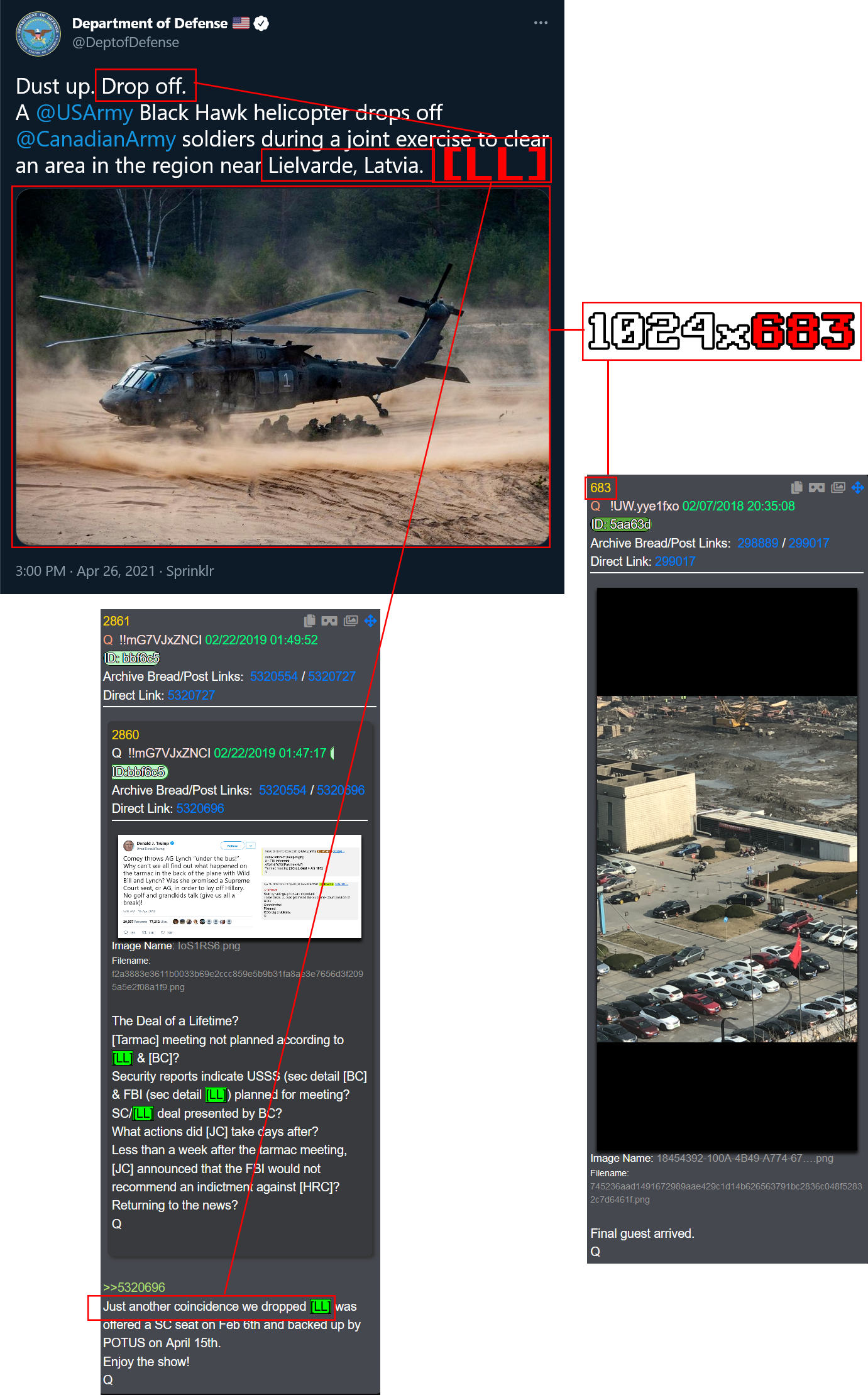
Task: Click the copy icon on post 683
Action: 797,487
